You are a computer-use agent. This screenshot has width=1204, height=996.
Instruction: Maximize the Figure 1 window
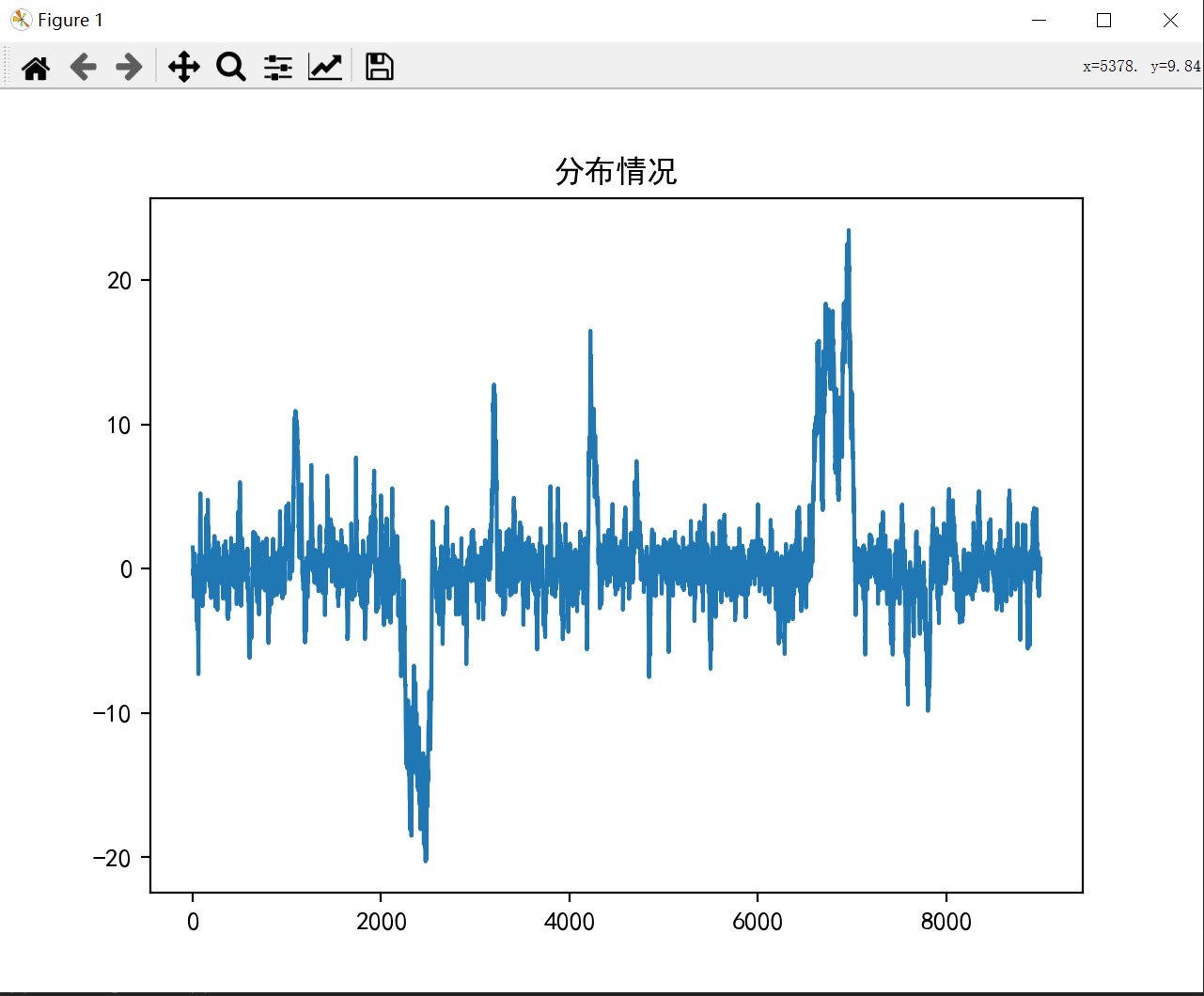tap(1104, 20)
